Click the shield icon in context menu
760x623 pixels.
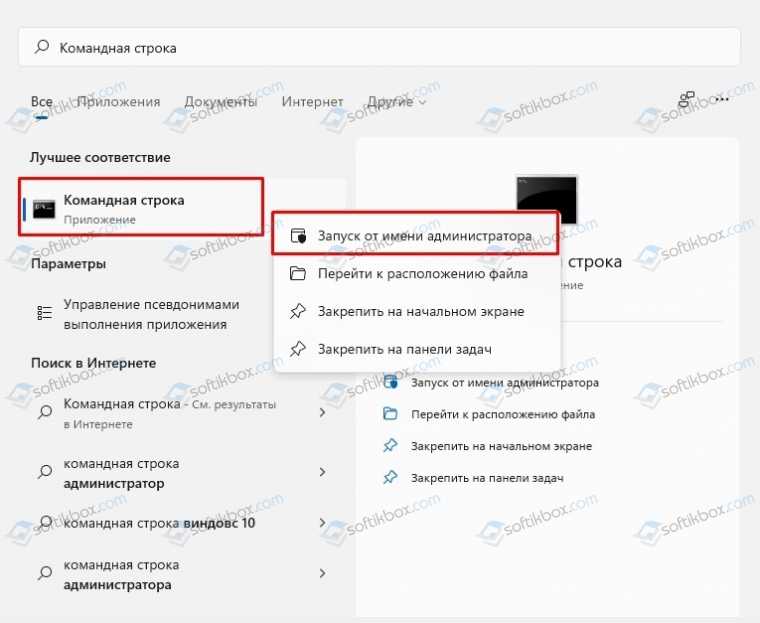click(x=298, y=236)
